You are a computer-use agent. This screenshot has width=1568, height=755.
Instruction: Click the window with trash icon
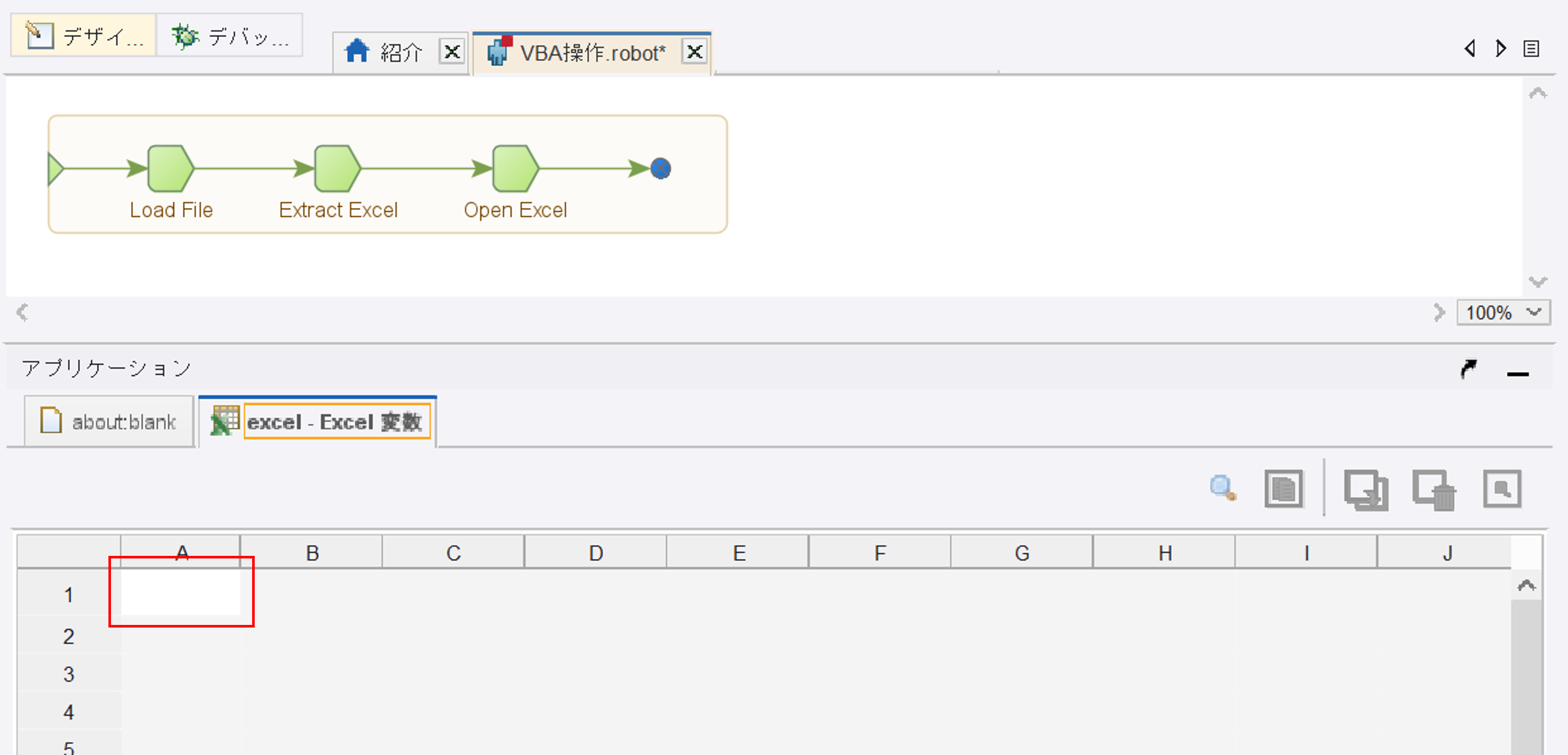coord(1433,489)
